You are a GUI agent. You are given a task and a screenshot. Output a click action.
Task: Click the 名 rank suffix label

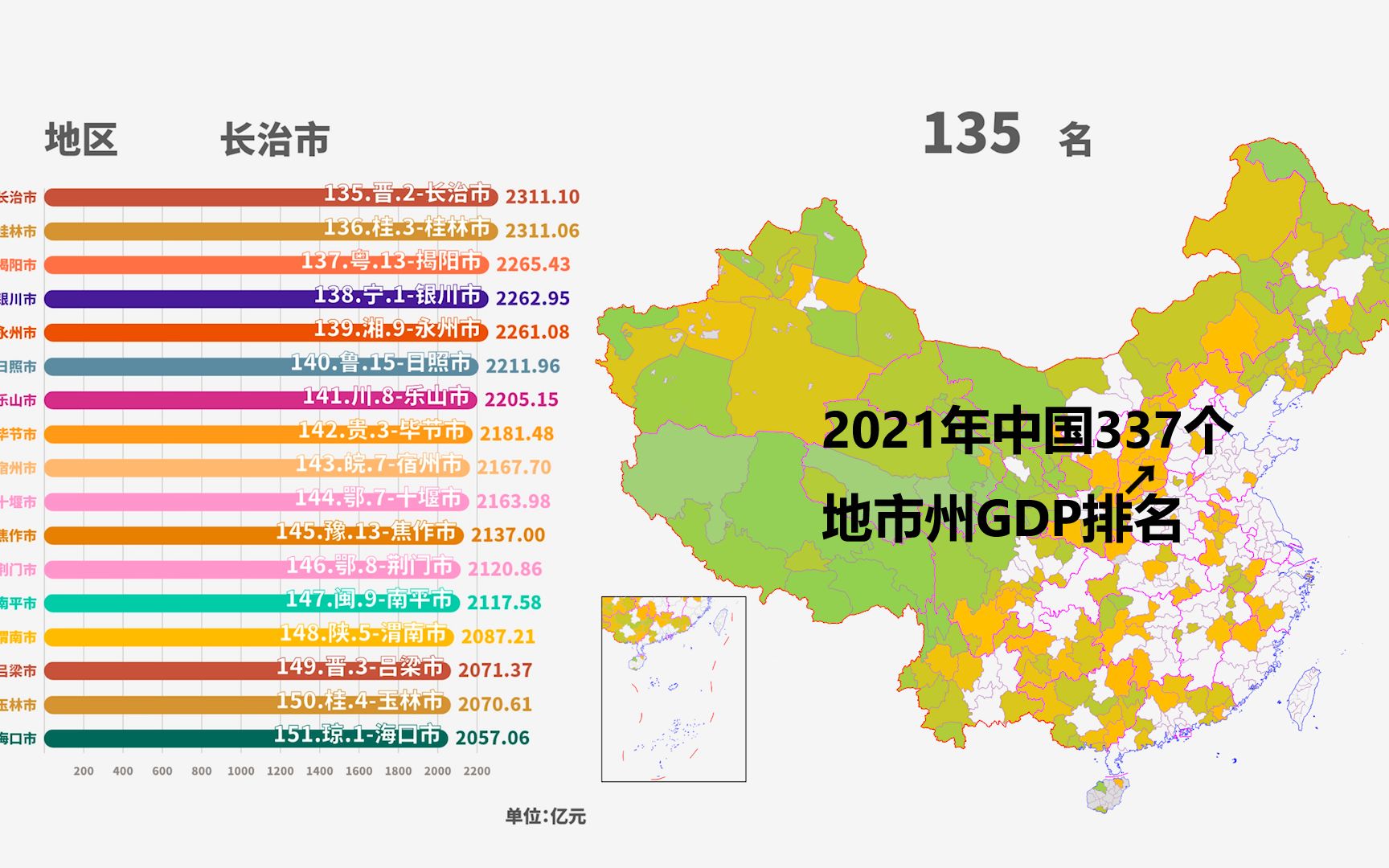click(x=1076, y=141)
